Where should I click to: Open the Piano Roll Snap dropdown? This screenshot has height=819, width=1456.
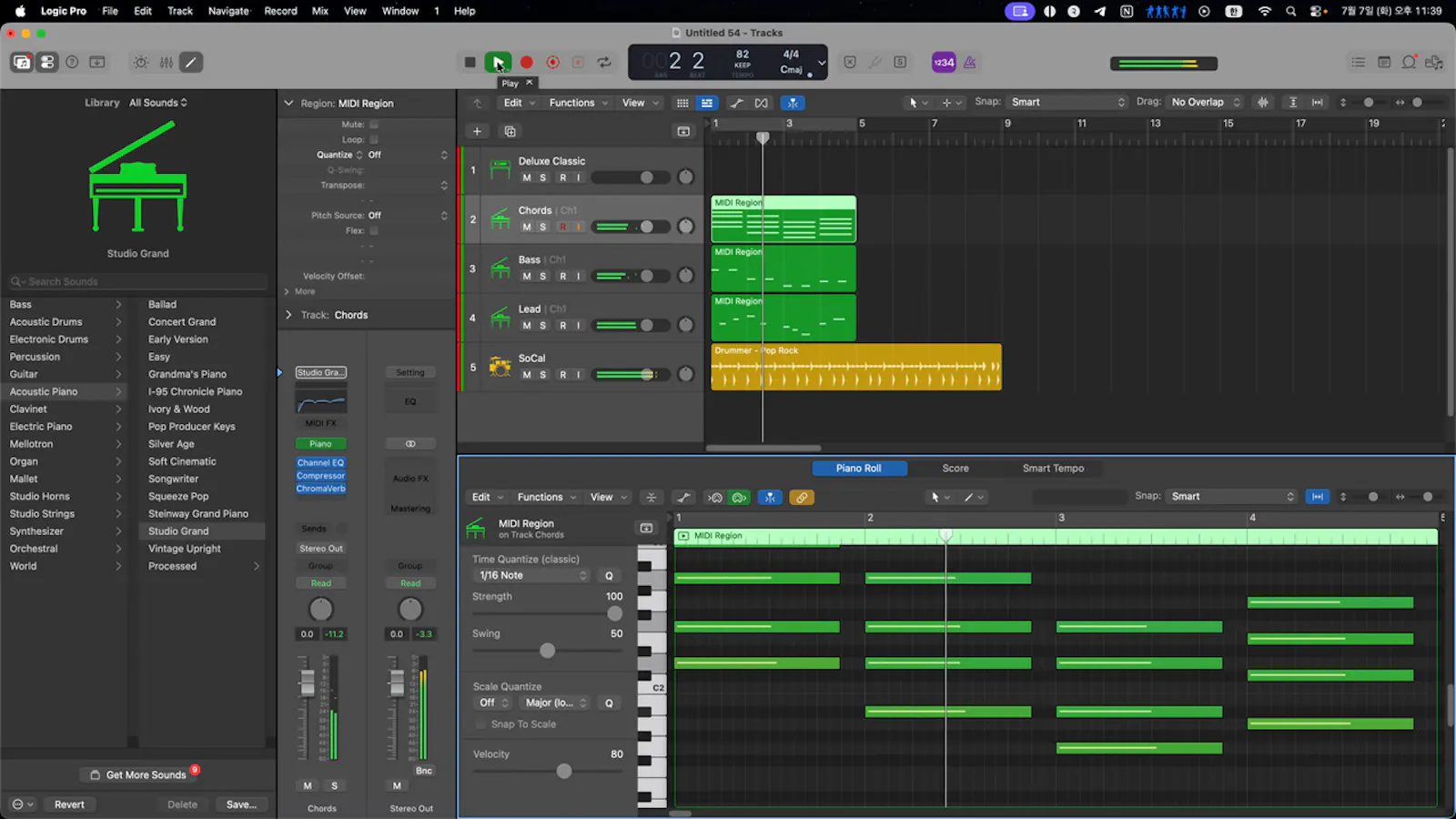pos(1232,496)
